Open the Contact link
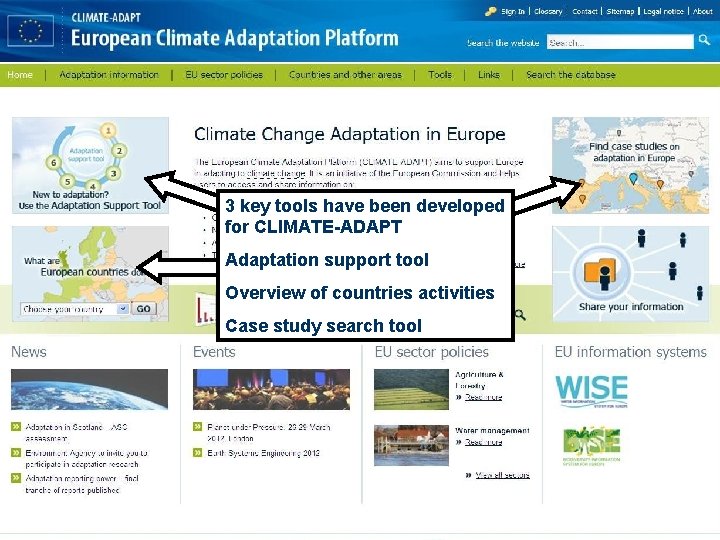 (x=585, y=11)
